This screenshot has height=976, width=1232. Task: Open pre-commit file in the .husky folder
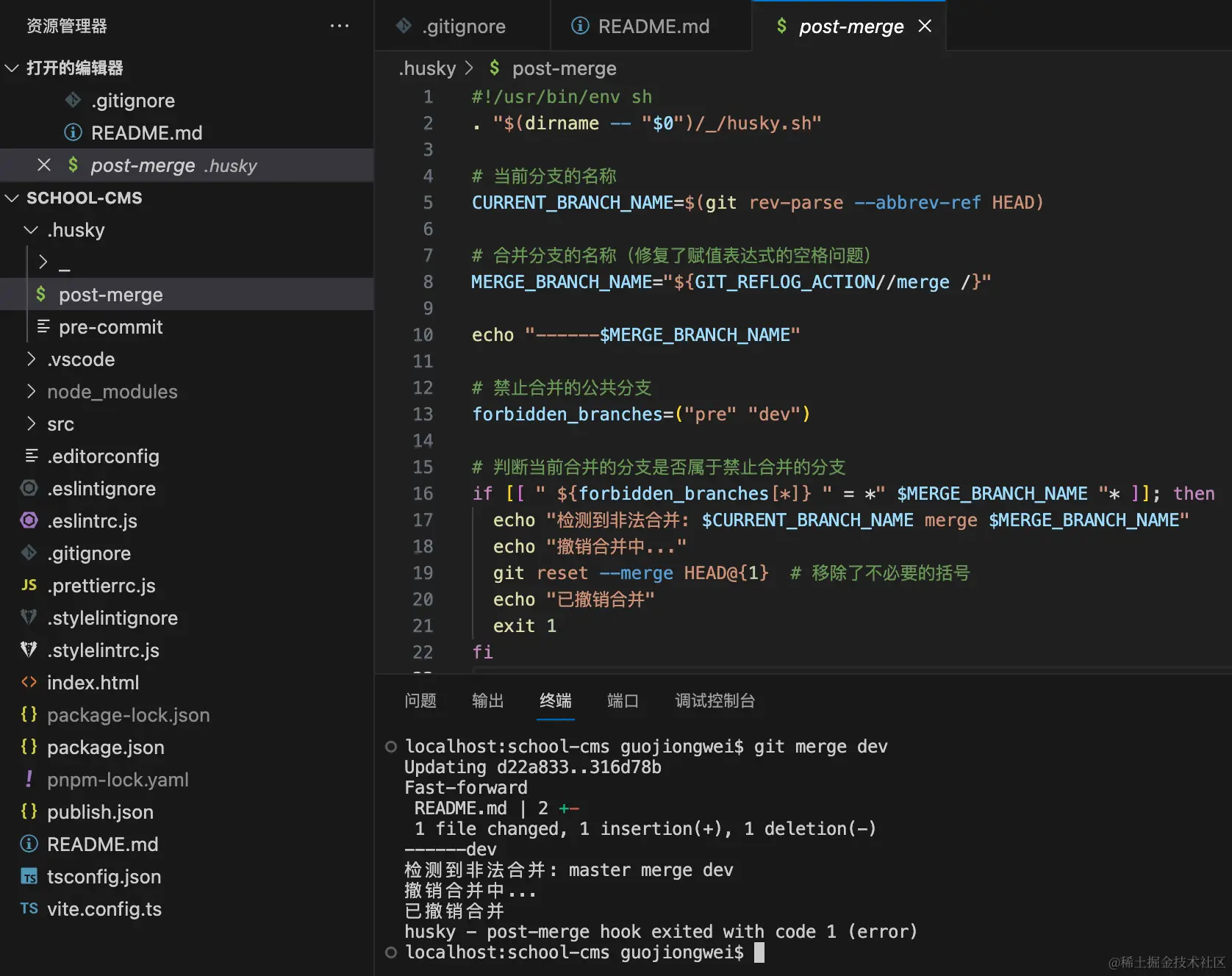point(187,326)
